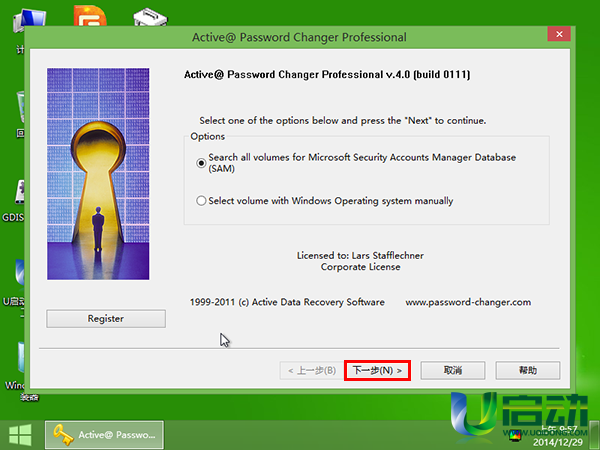Click the 2014/12/29 date in tray

point(558,443)
